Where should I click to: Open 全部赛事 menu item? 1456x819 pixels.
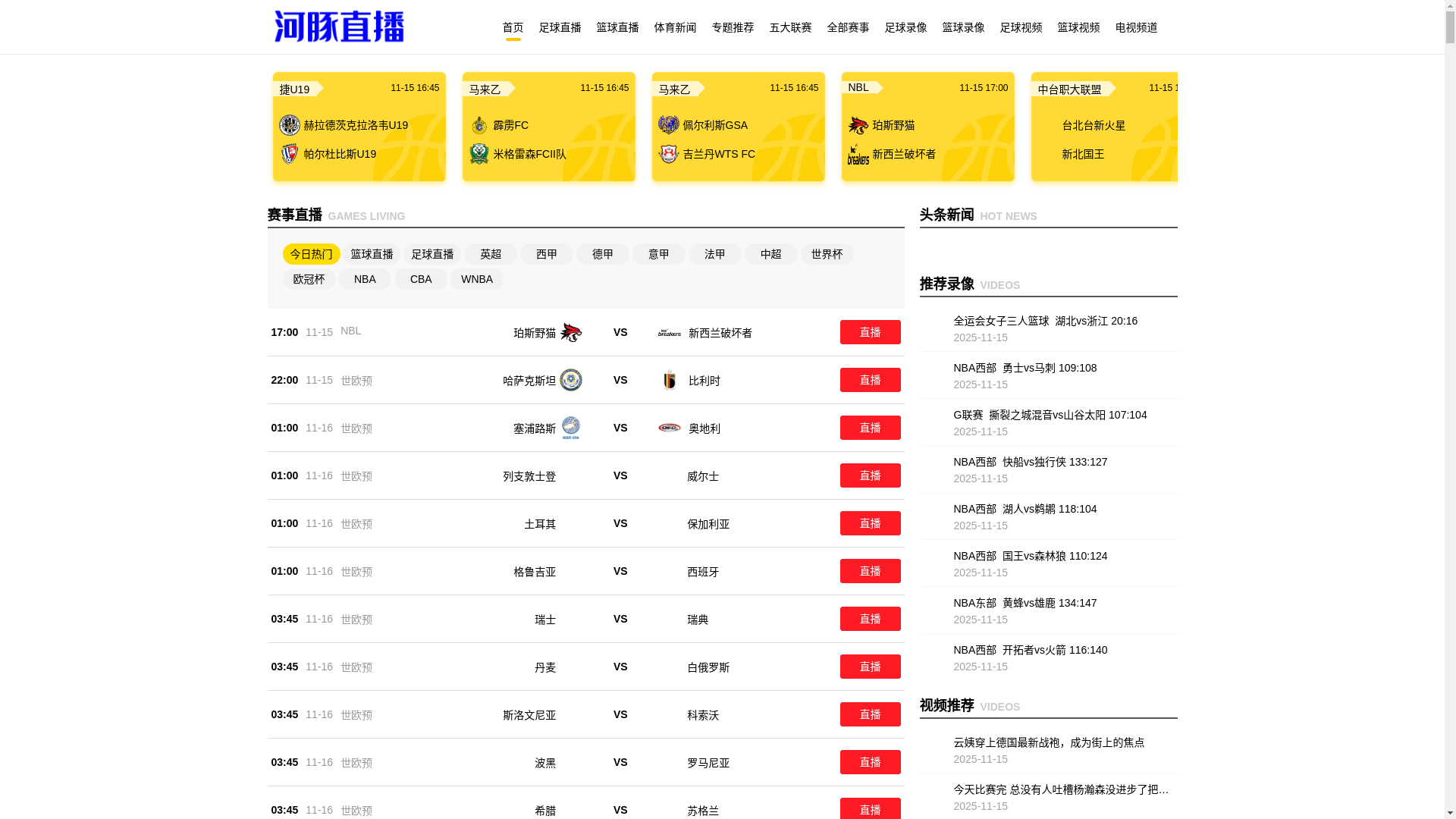[848, 27]
